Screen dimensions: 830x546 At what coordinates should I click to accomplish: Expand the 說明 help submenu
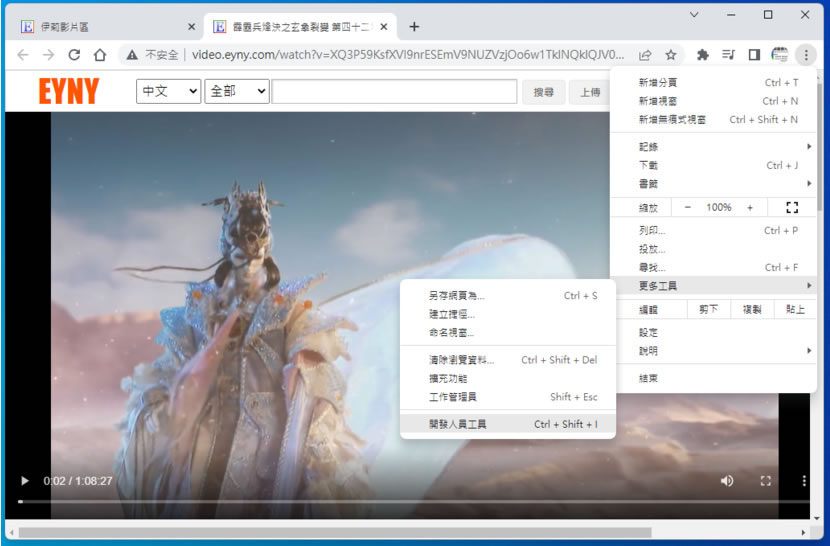(x=712, y=351)
